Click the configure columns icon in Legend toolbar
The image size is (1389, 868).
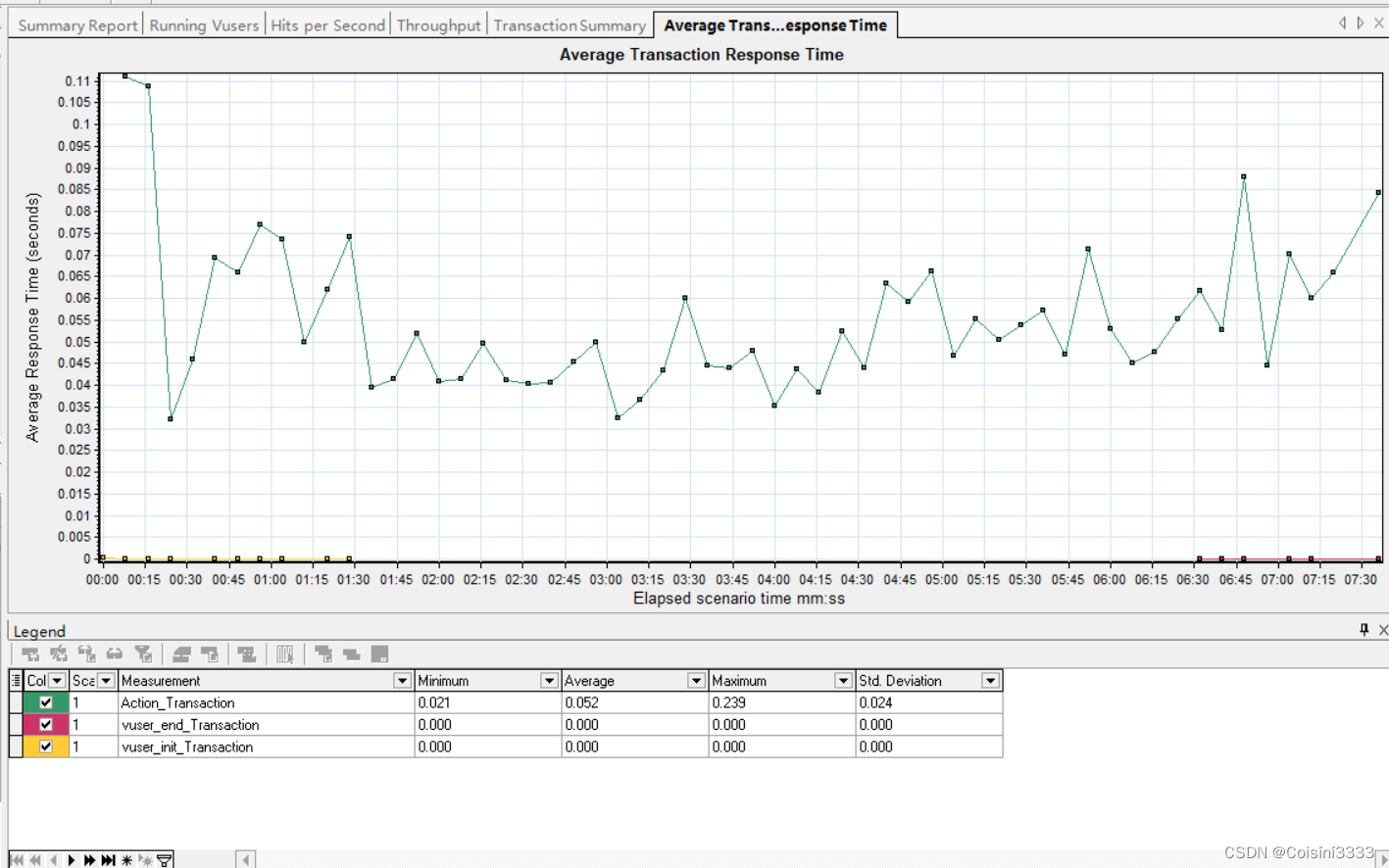(285, 654)
